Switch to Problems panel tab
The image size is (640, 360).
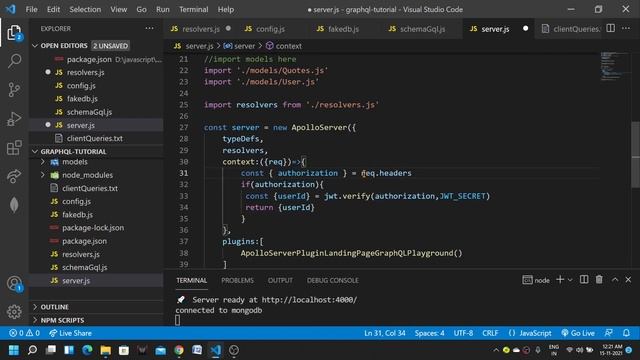237,280
